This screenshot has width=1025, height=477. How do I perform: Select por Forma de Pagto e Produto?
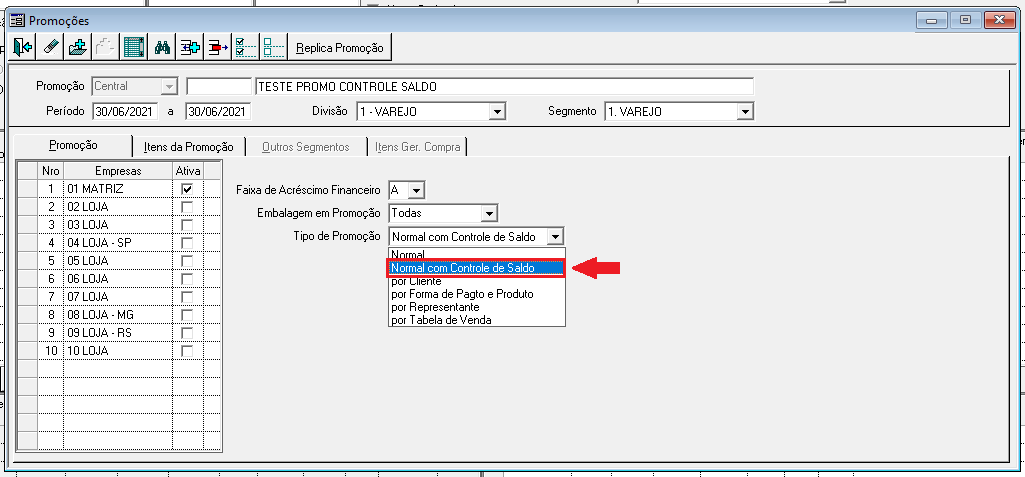point(477,294)
